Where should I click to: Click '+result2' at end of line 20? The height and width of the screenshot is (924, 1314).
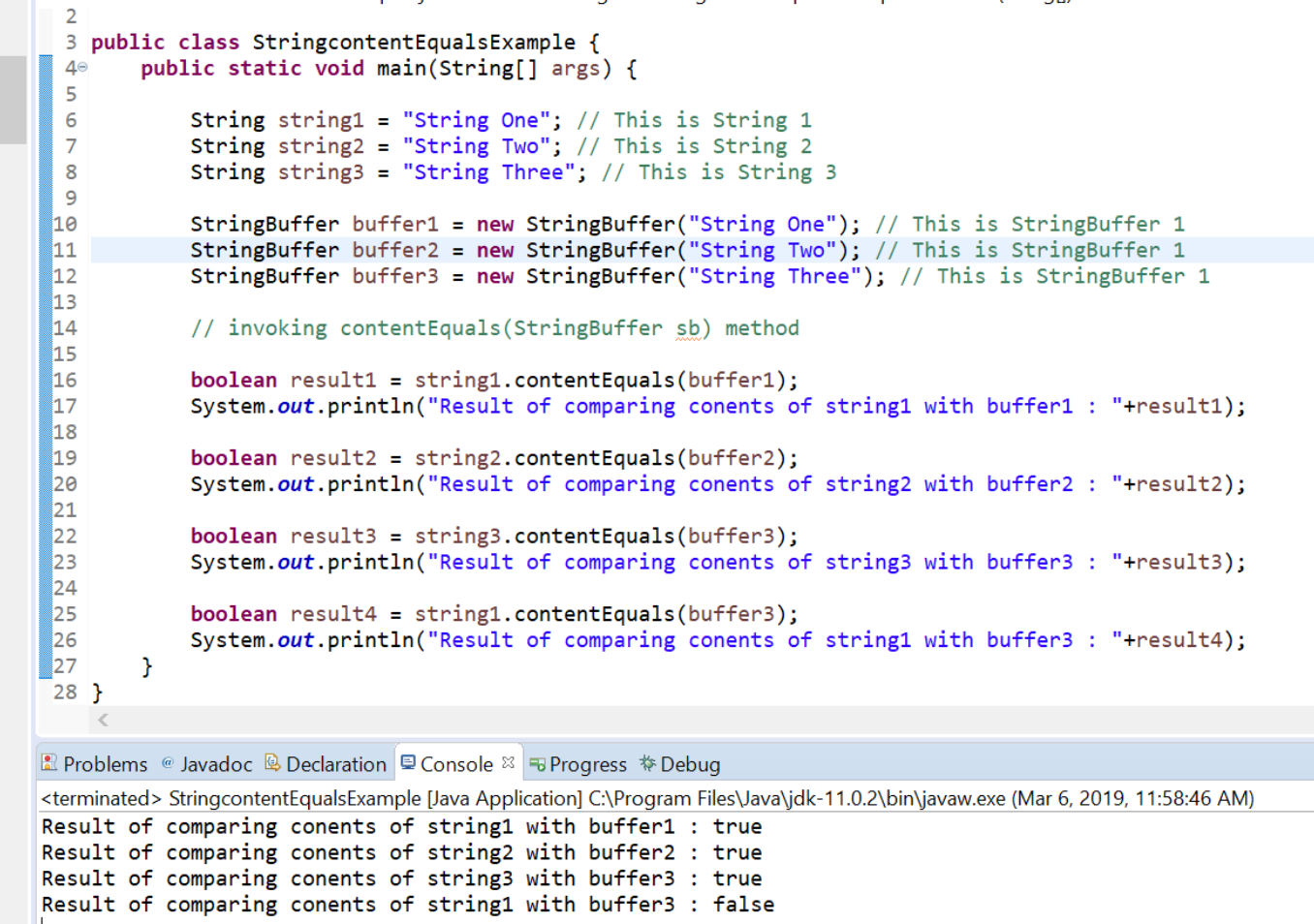pyautogui.click(x=1173, y=484)
